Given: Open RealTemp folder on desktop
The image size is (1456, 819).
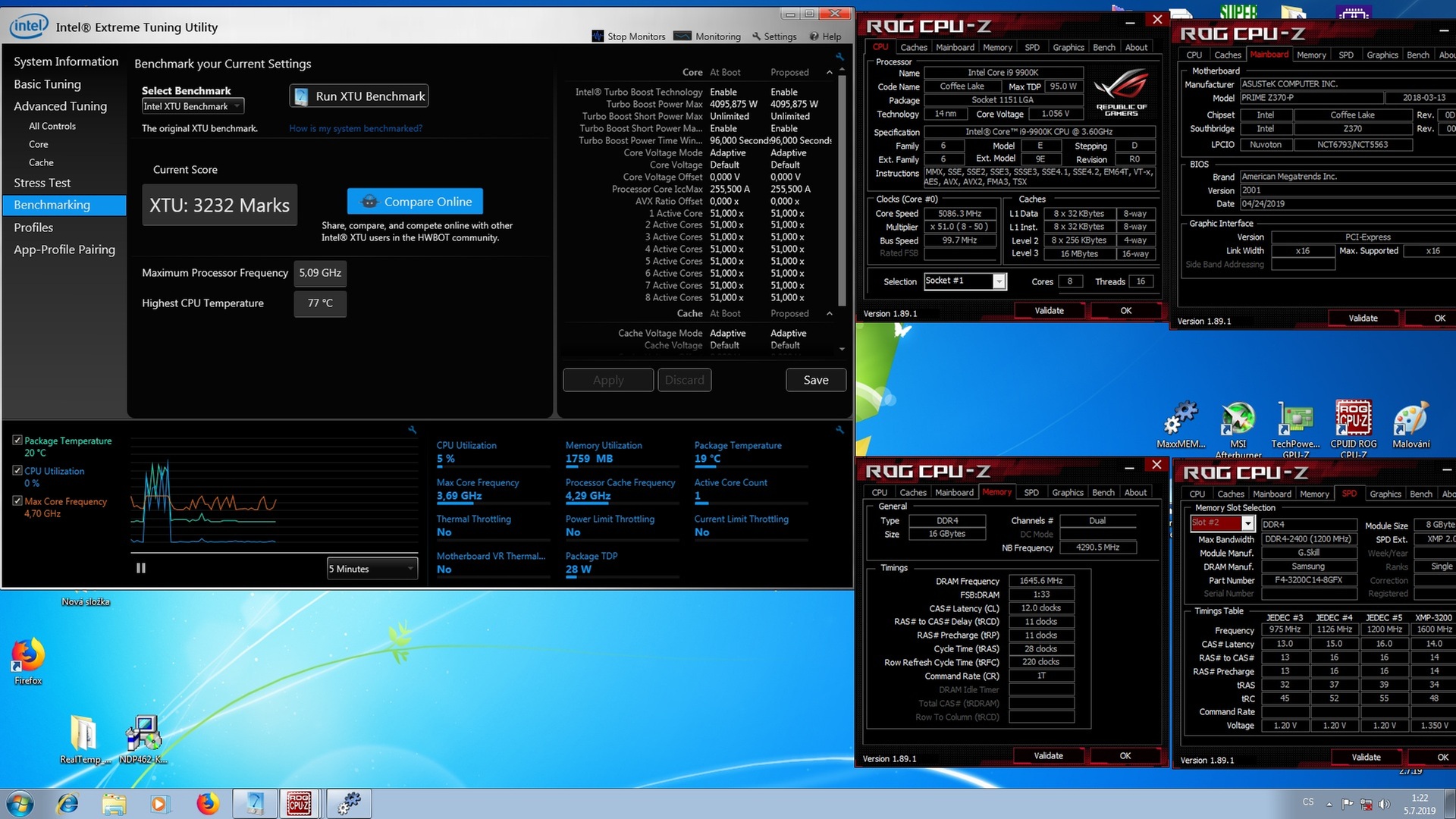Looking at the screenshot, I should point(84,739).
